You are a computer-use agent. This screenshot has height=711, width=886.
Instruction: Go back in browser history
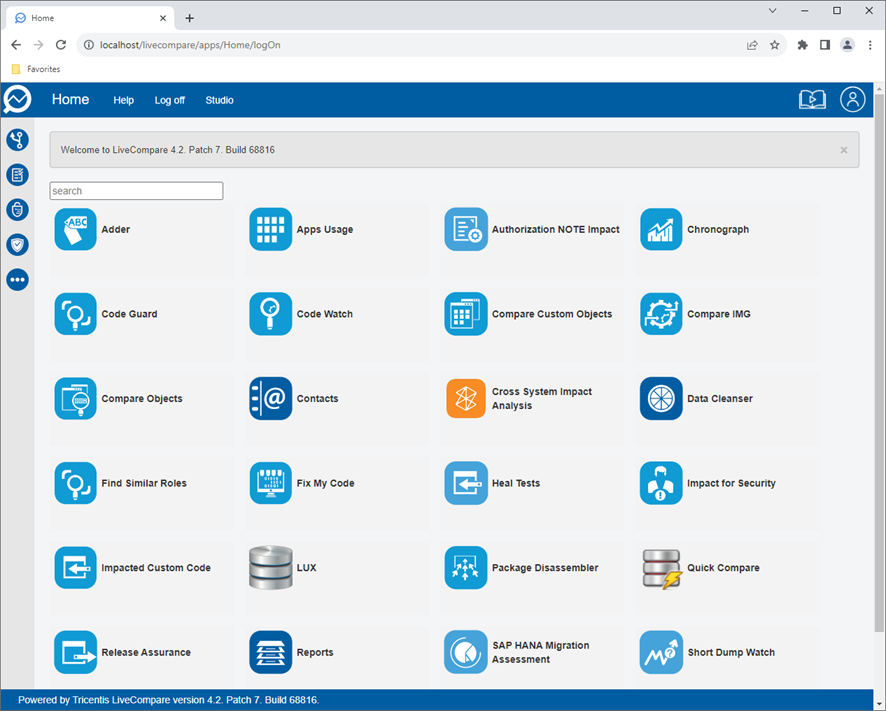click(16, 45)
